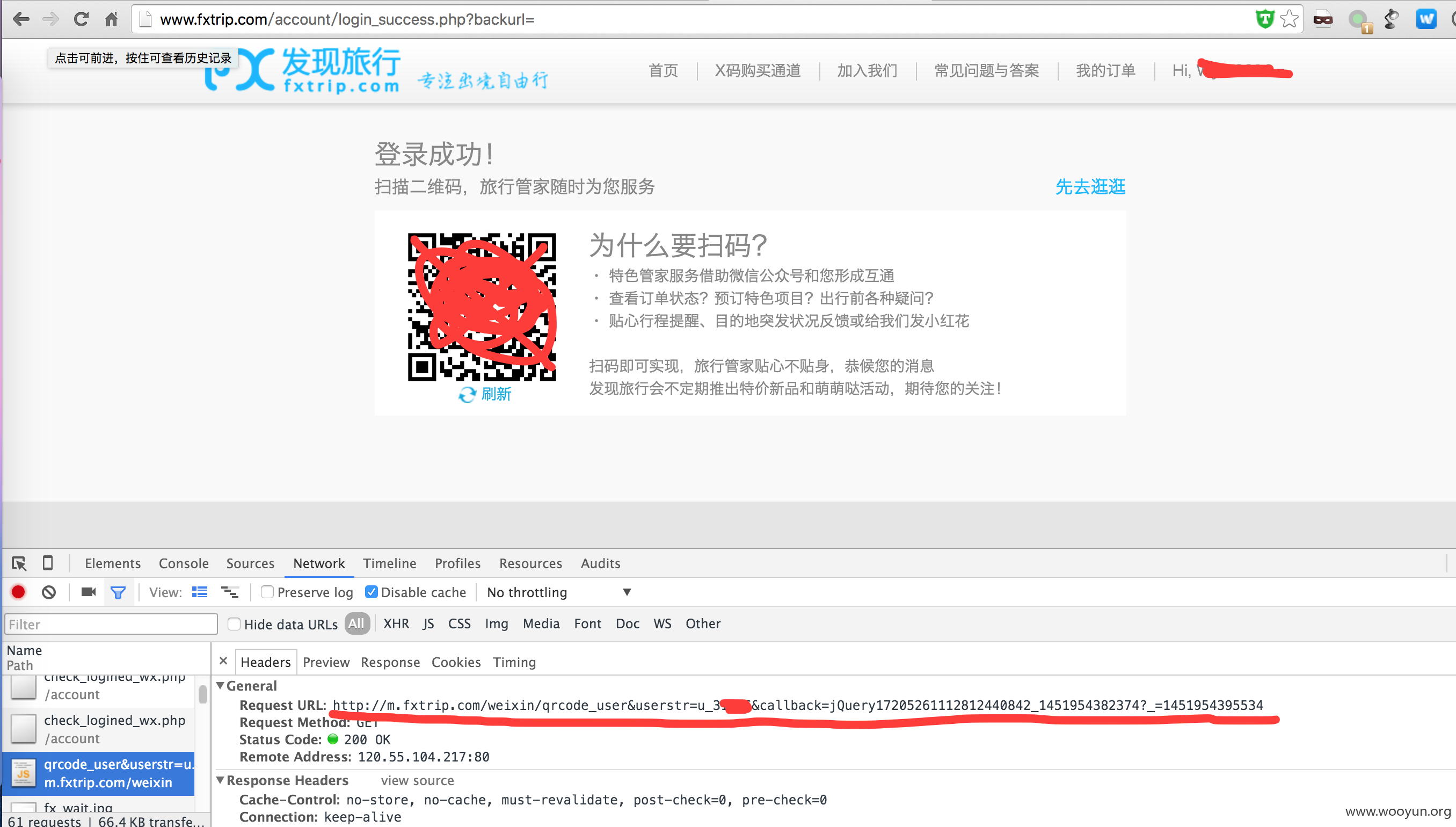Collapse the Response Headers section

point(220,780)
